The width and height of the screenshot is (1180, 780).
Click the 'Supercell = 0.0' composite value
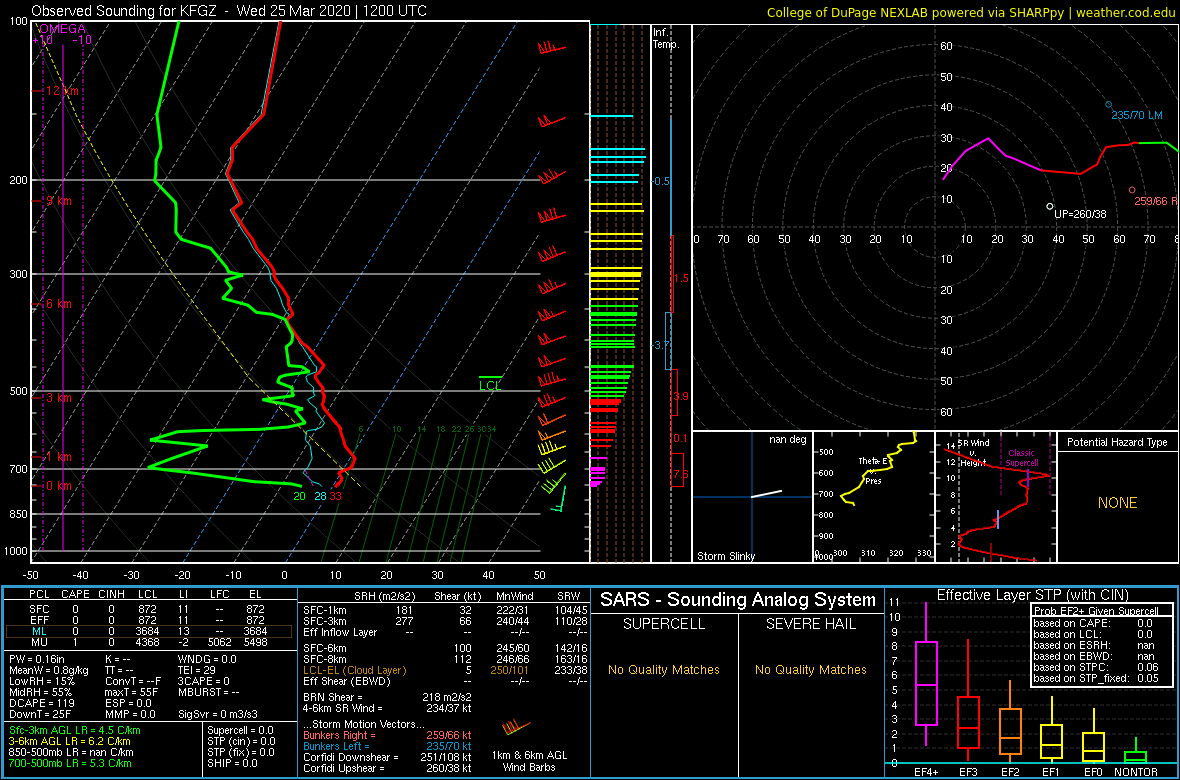coord(241,730)
